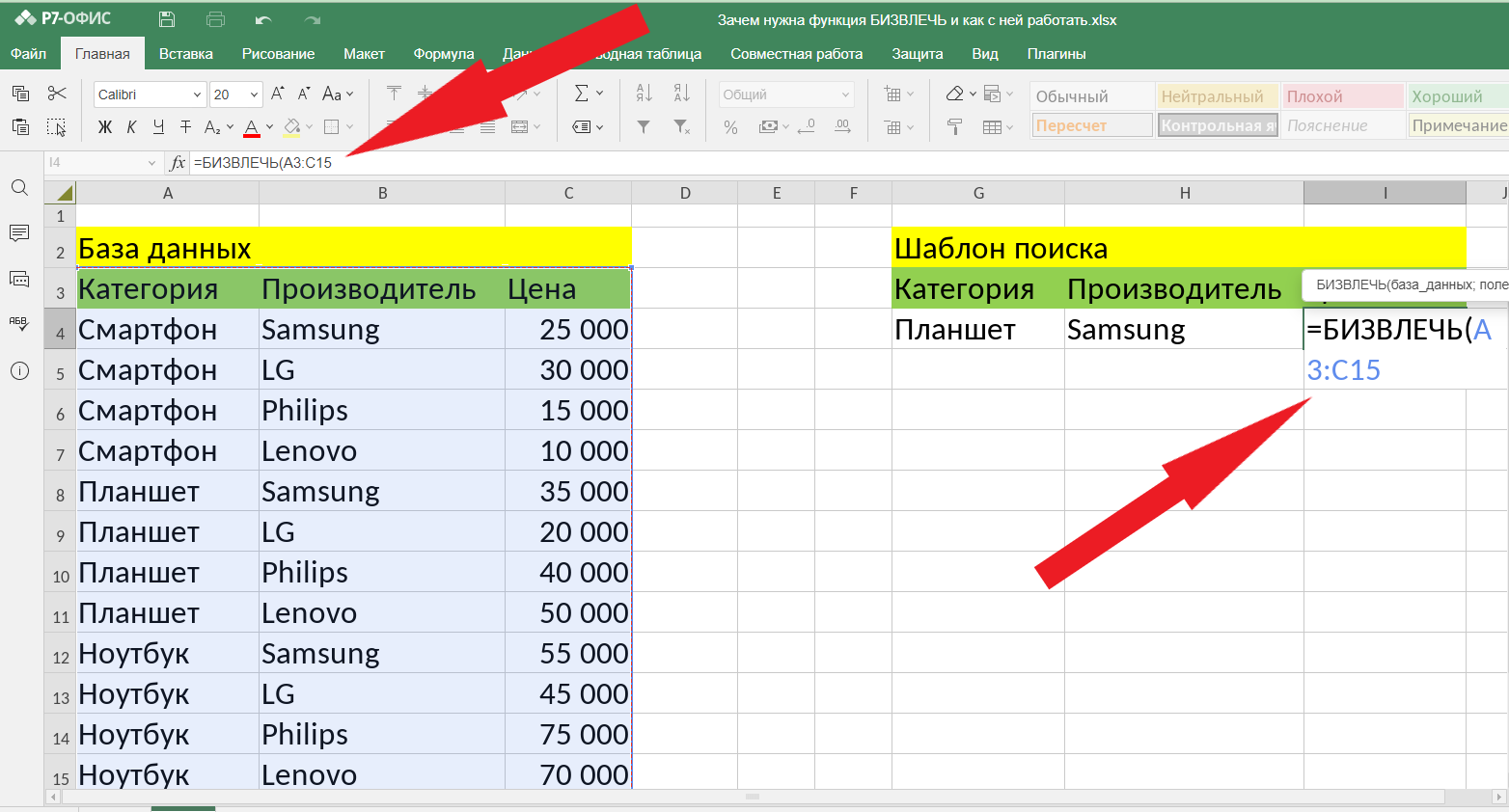This screenshot has width=1509, height=812.
Task: Toggle underline formatting (Ч)
Action: click(158, 126)
